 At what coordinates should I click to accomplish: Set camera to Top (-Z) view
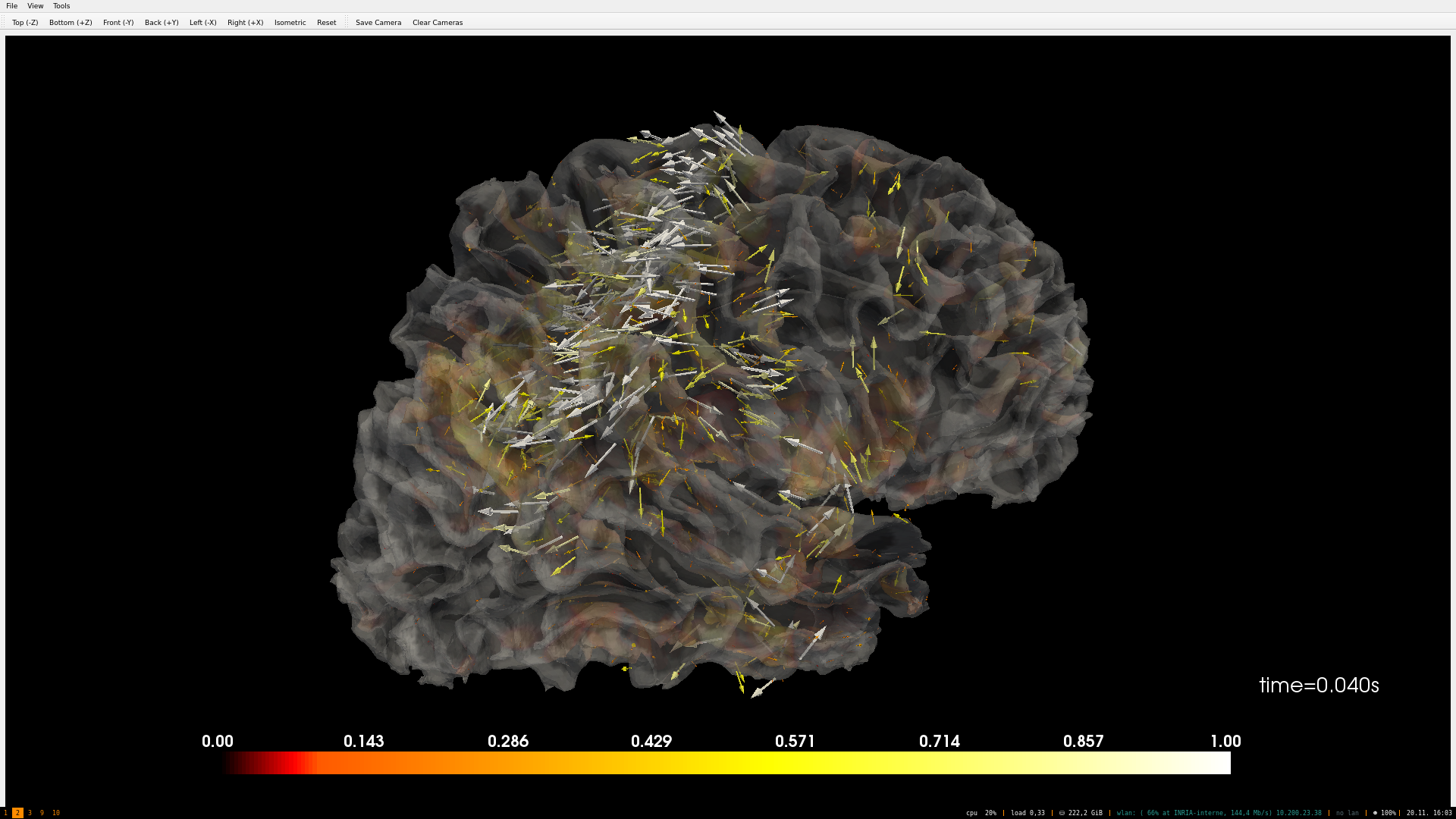click(25, 23)
